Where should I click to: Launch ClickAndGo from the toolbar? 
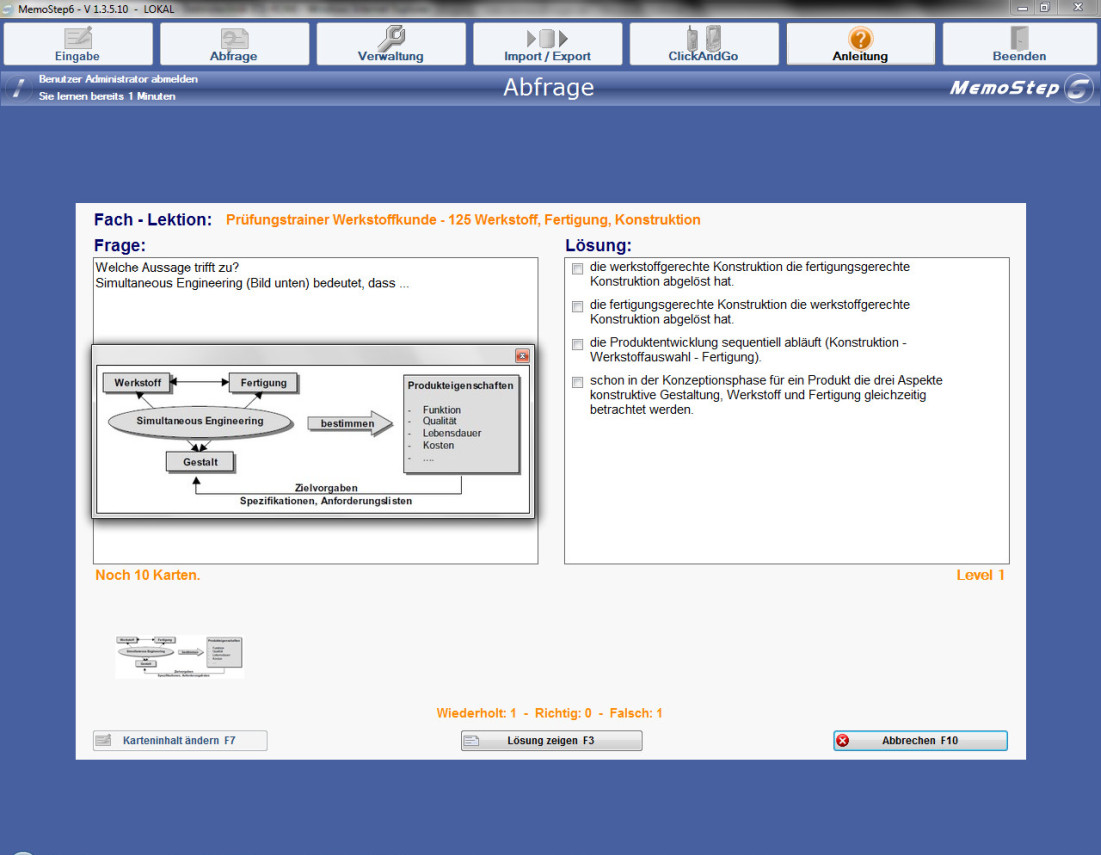[703, 44]
